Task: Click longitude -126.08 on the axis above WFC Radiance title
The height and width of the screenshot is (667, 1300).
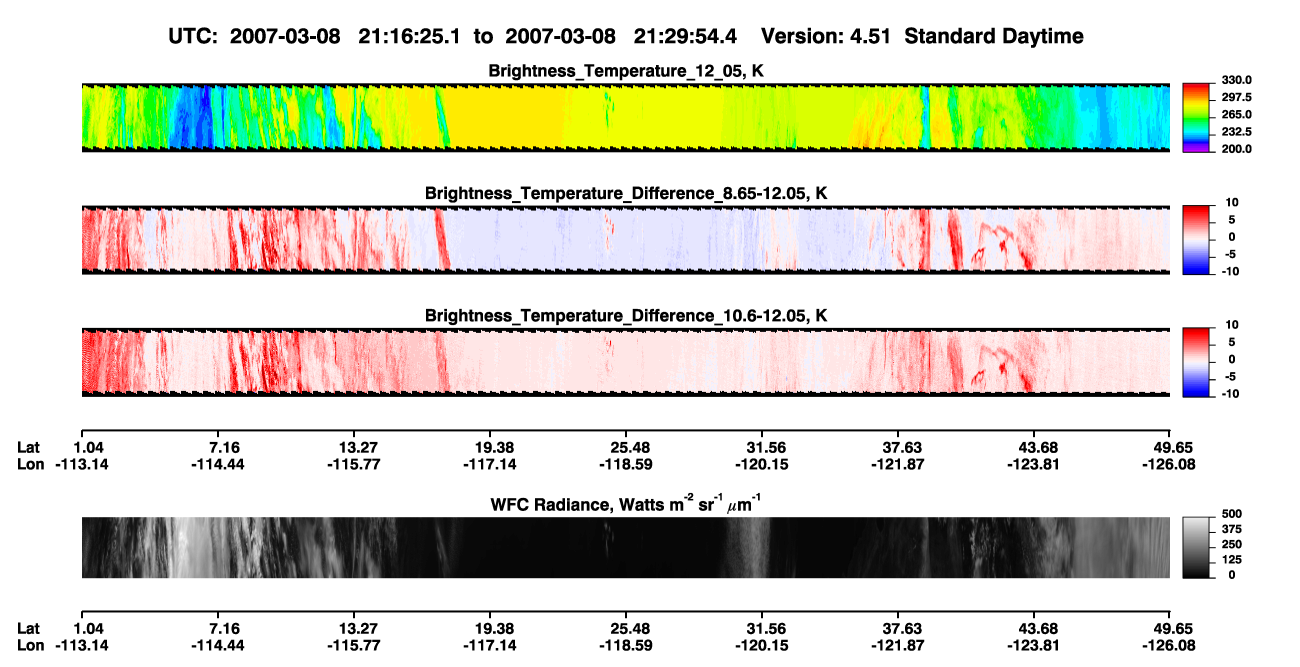Action: (x=1169, y=464)
